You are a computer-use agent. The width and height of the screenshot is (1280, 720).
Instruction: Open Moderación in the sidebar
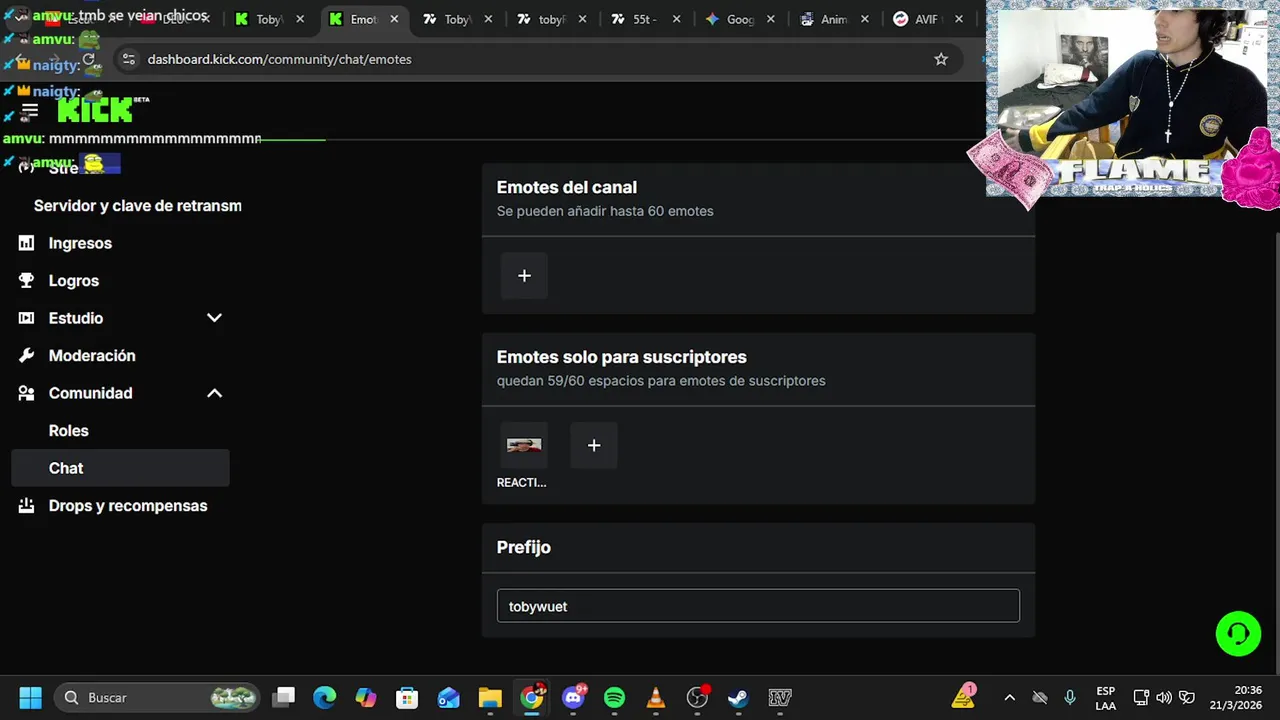tap(92, 356)
